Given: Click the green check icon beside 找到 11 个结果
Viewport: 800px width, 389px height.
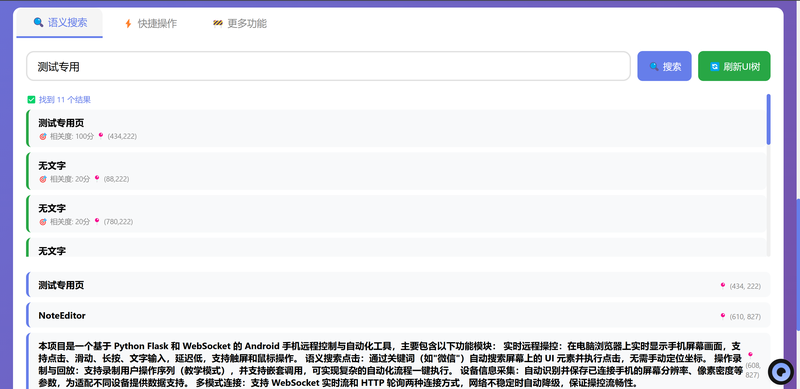Looking at the screenshot, I should pos(31,100).
